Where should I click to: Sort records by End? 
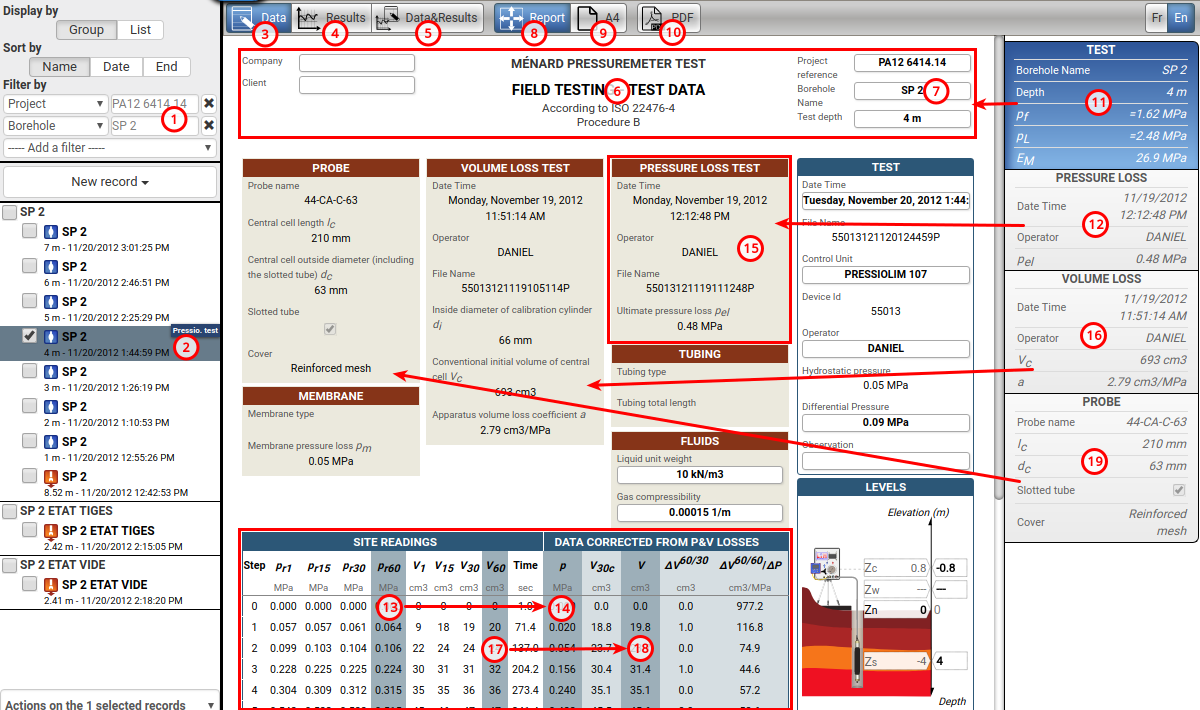[166, 67]
